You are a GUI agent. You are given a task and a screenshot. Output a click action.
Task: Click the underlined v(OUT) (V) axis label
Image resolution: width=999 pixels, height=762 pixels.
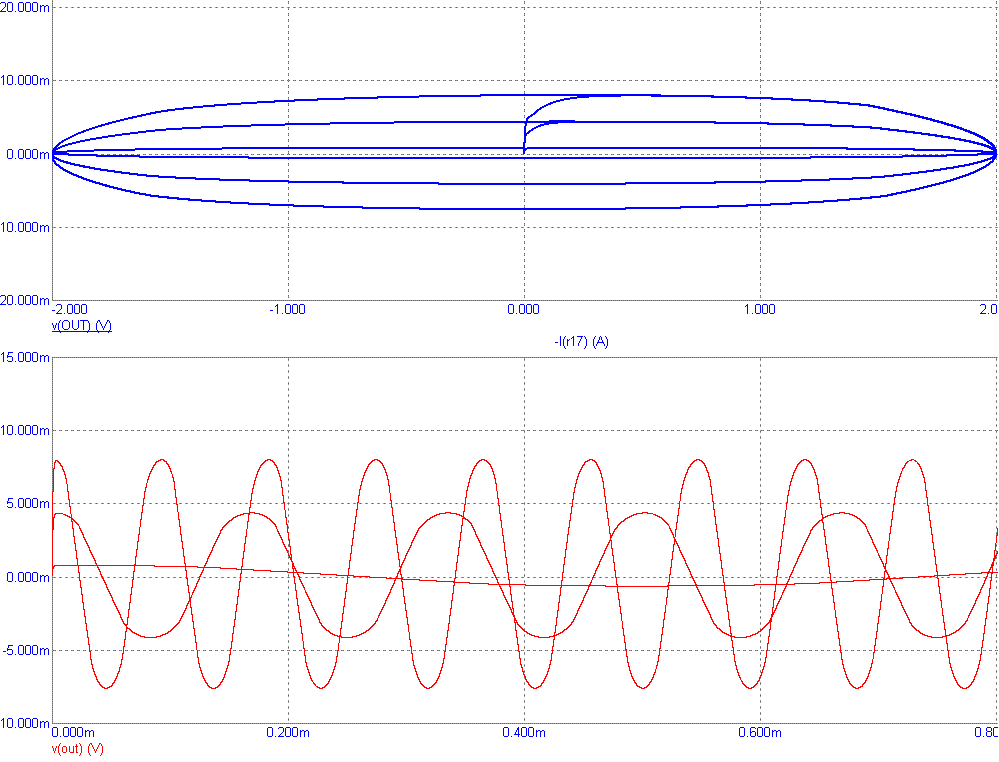pyautogui.click(x=82, y=326)
